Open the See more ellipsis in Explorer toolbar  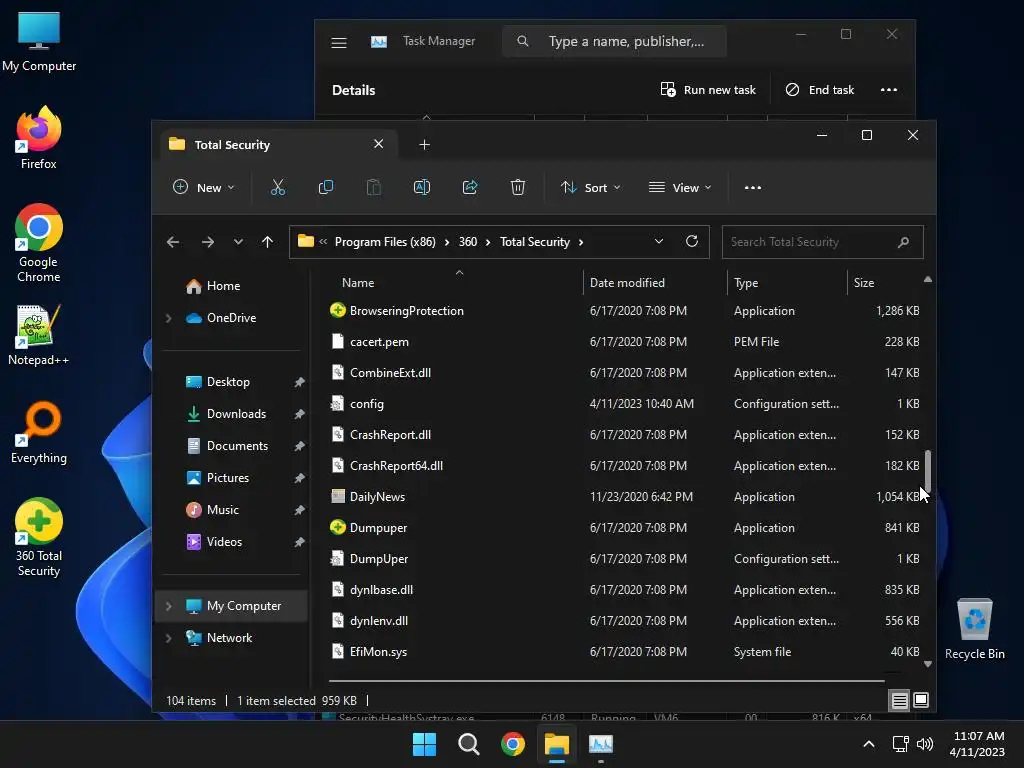pos(752,187)
